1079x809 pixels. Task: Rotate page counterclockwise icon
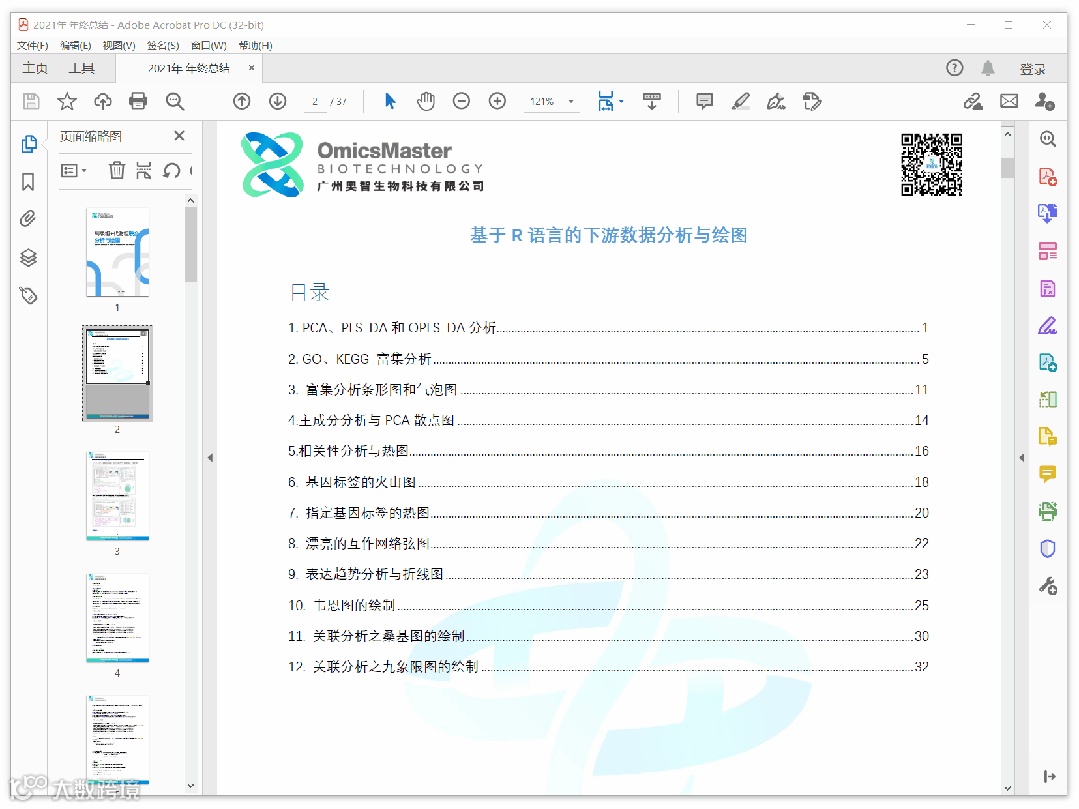point(171,170)
